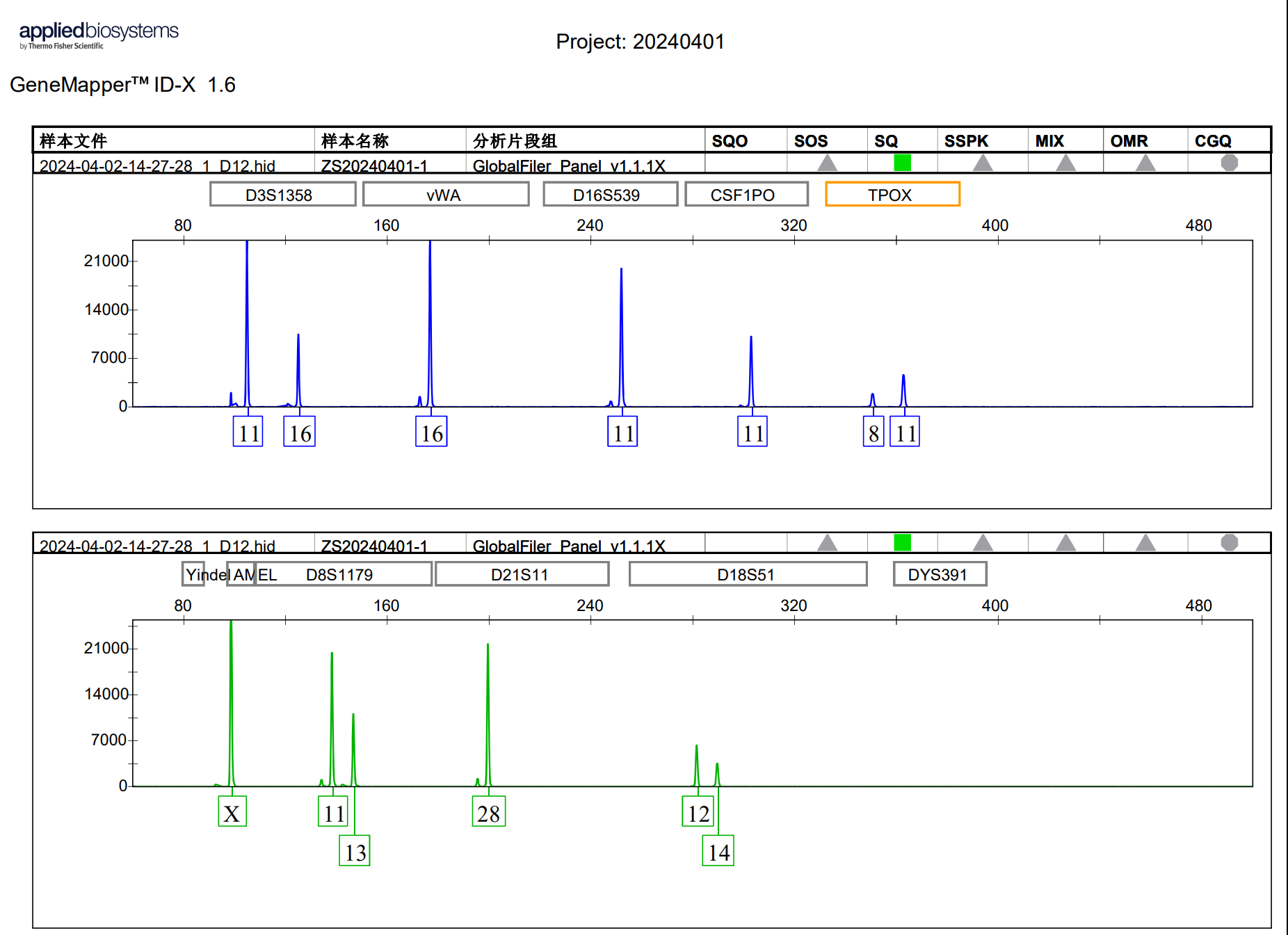Viewport: 1288px width, 935px height.
Task: Select the highlighted TPOX marker label
Action: (892, 195)
